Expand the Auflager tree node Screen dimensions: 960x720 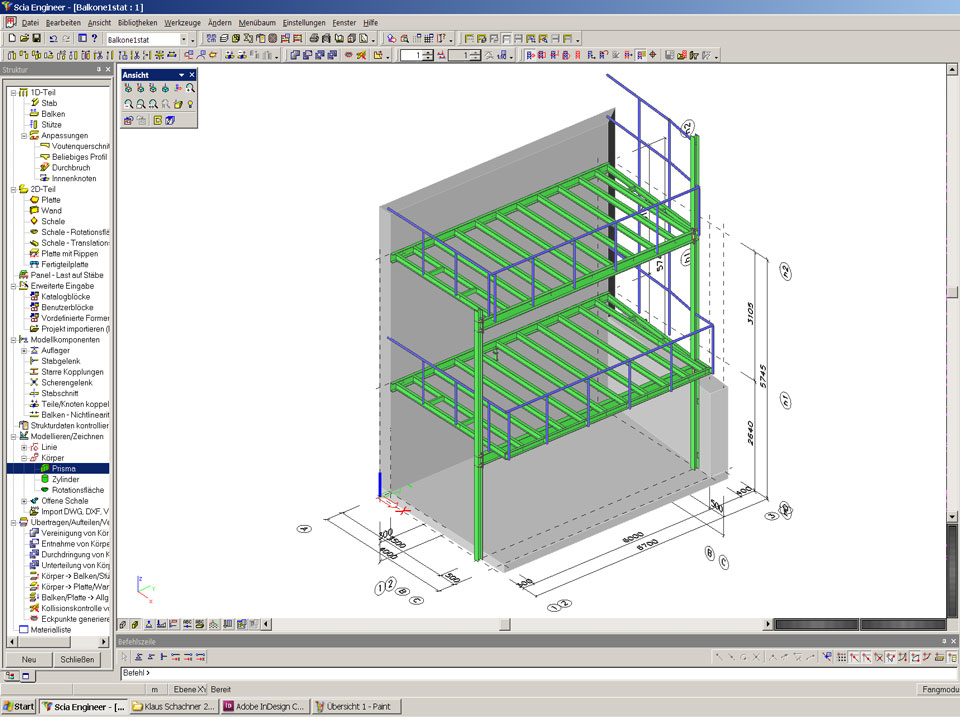coord(24,351)
